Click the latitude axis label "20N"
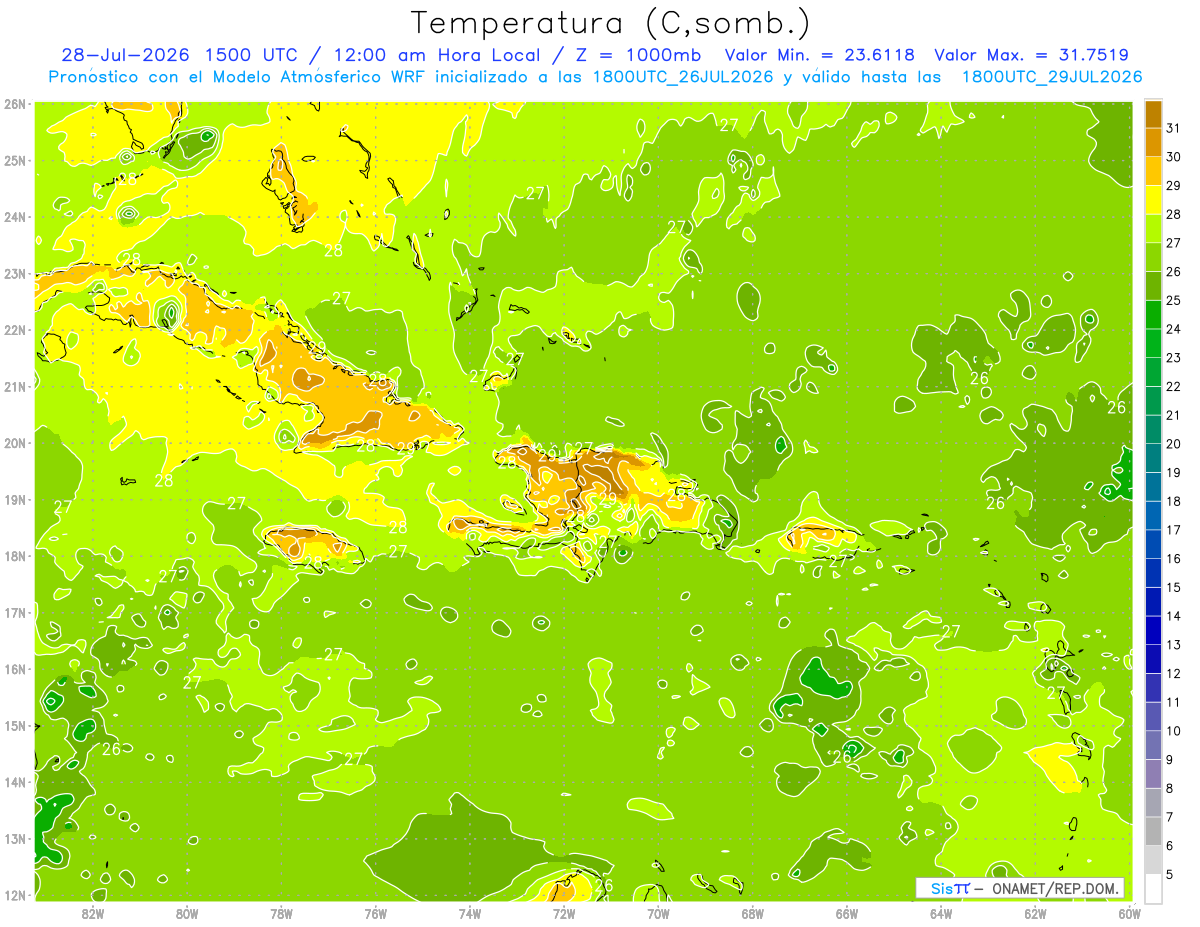The width and height of the screenshot is (1200, 927). 15,443
